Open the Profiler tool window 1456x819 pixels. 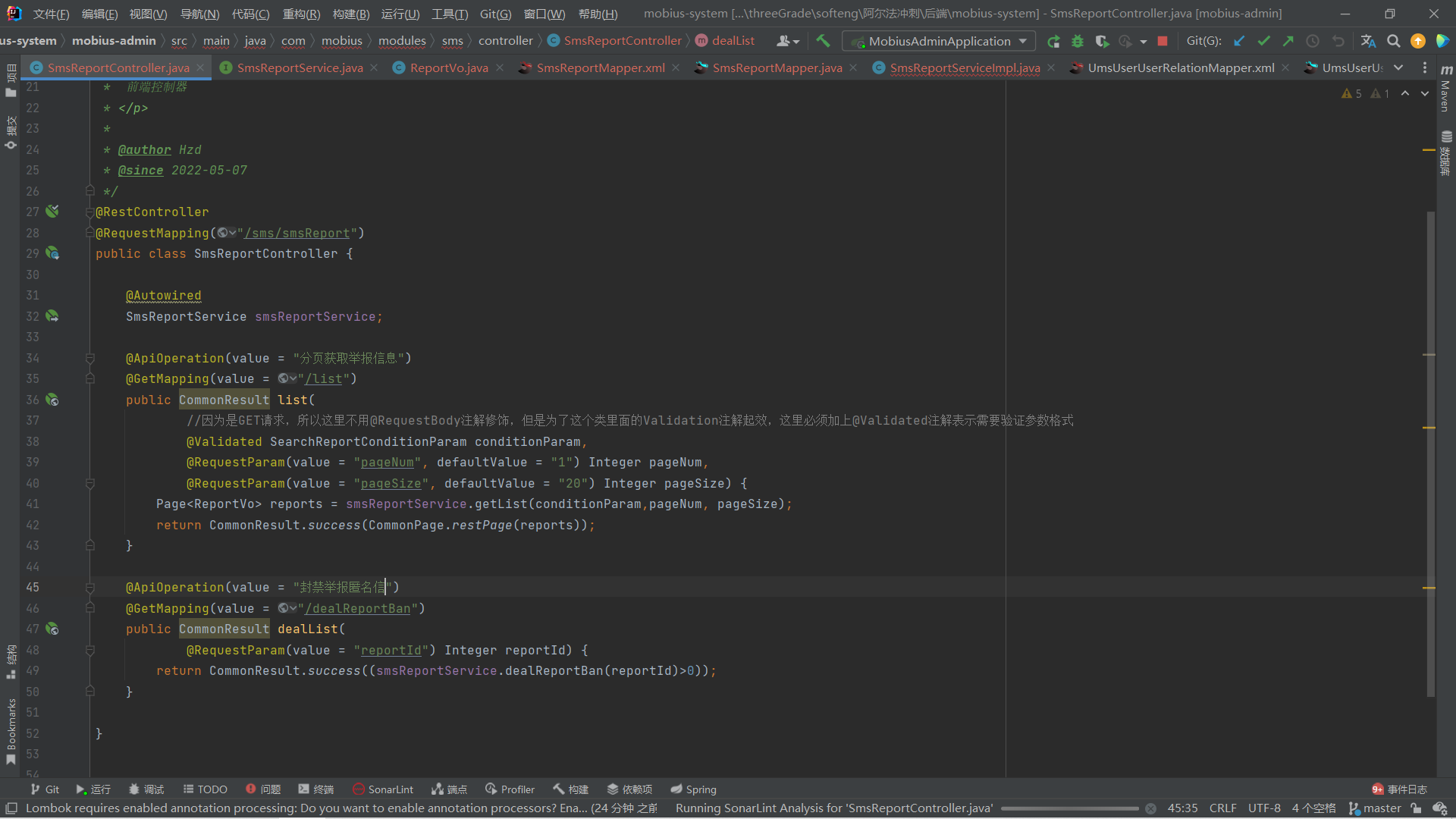pyautogui.click(x=510, y=789)
